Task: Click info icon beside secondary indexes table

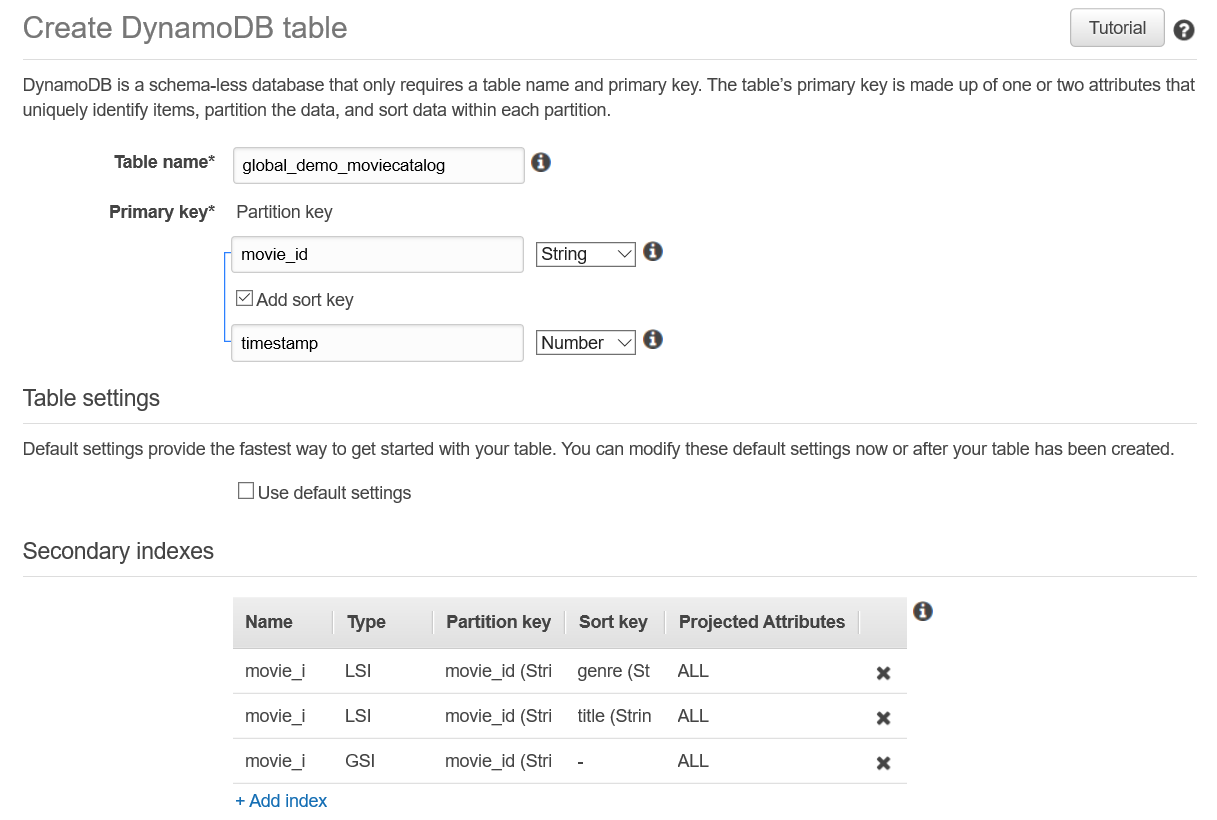Action: pos(923,611)
